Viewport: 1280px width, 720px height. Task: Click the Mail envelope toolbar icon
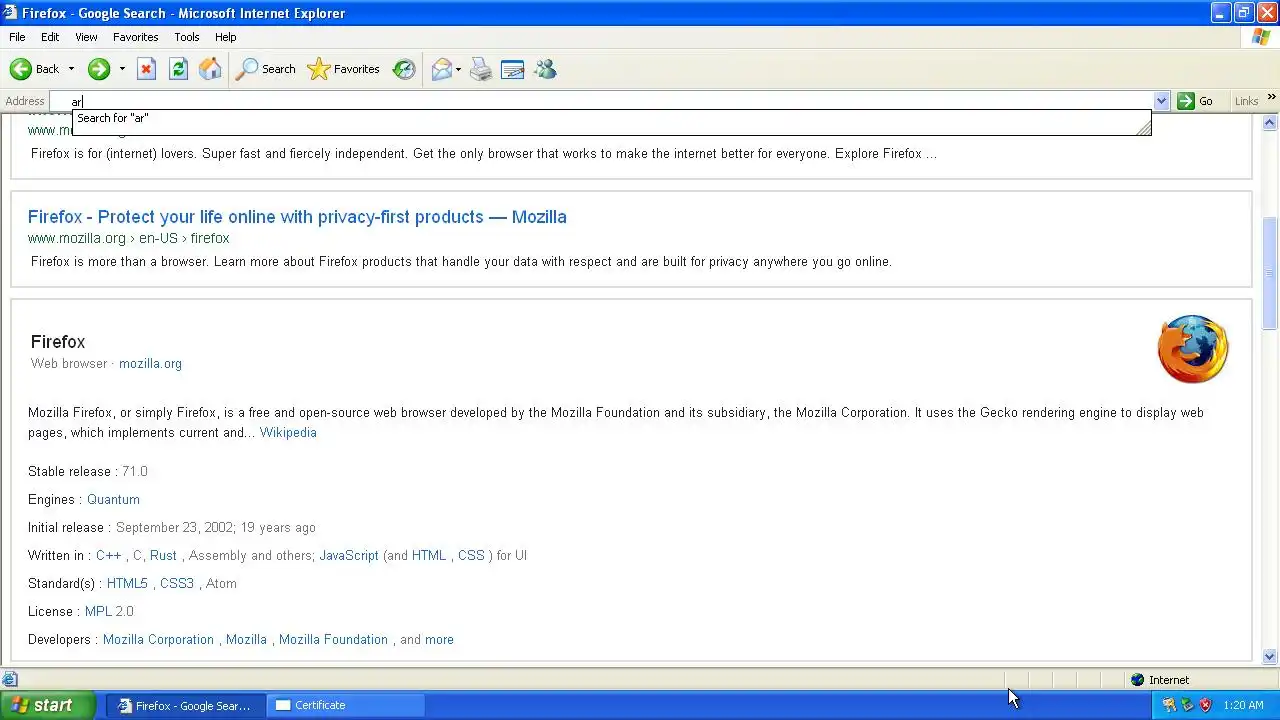[442, 69]
